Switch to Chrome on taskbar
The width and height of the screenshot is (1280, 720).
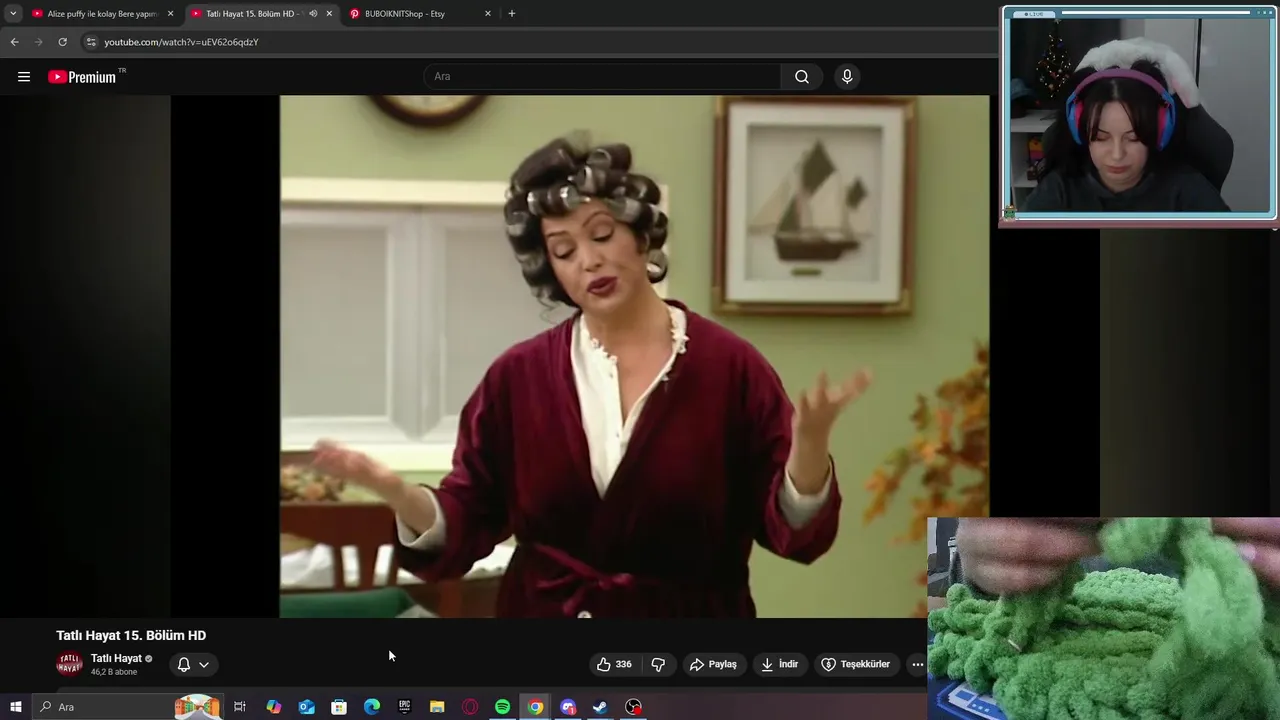point(536,707)
